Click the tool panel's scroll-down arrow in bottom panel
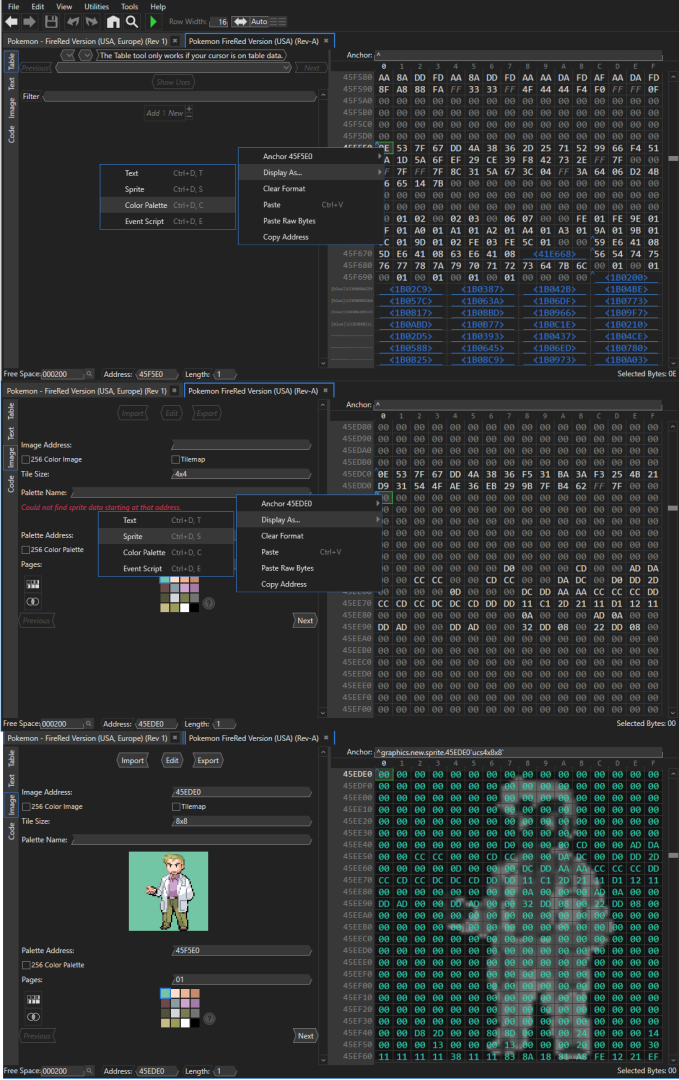 [323, 1059]
